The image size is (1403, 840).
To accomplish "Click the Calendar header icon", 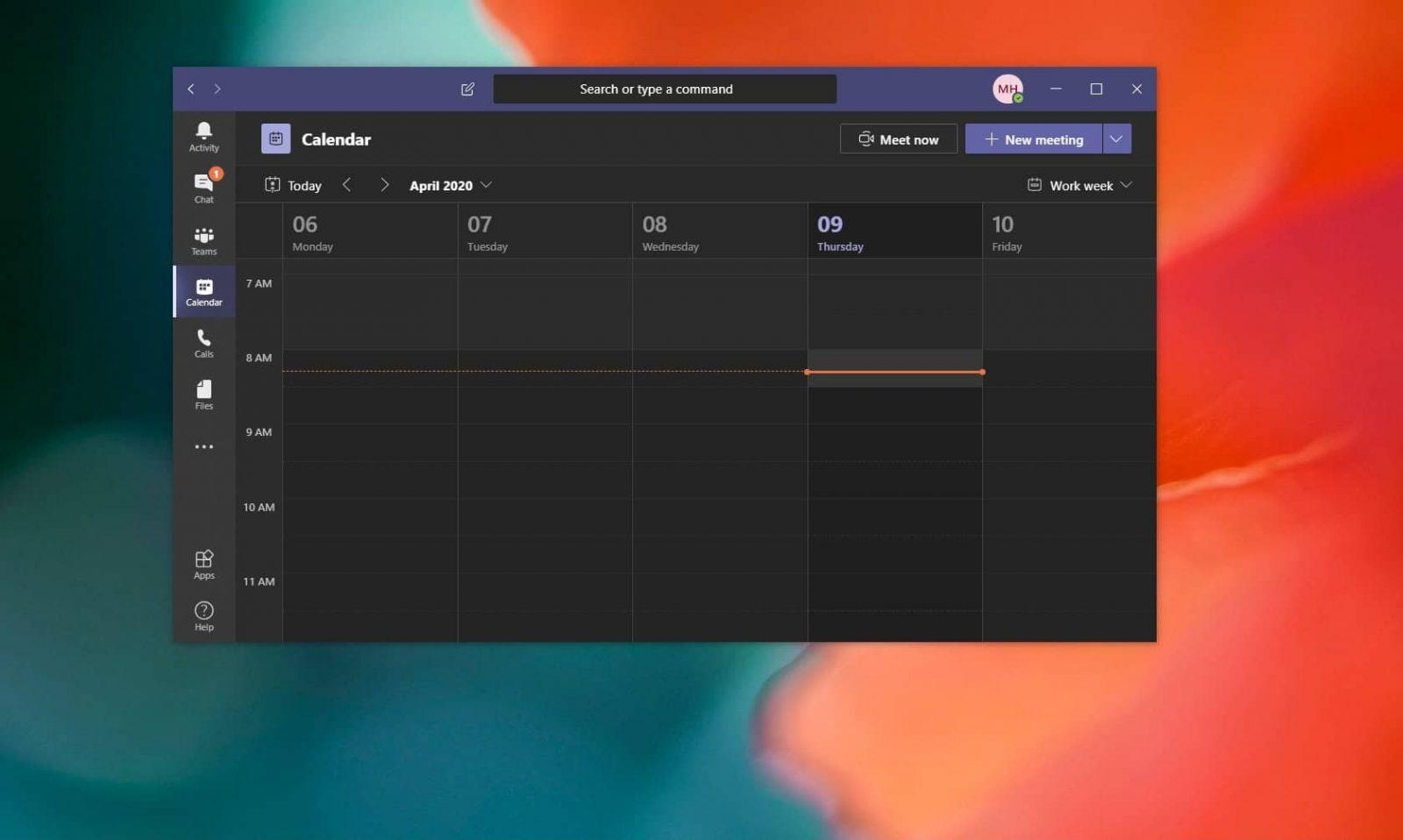I will click(x=276, y=139).
